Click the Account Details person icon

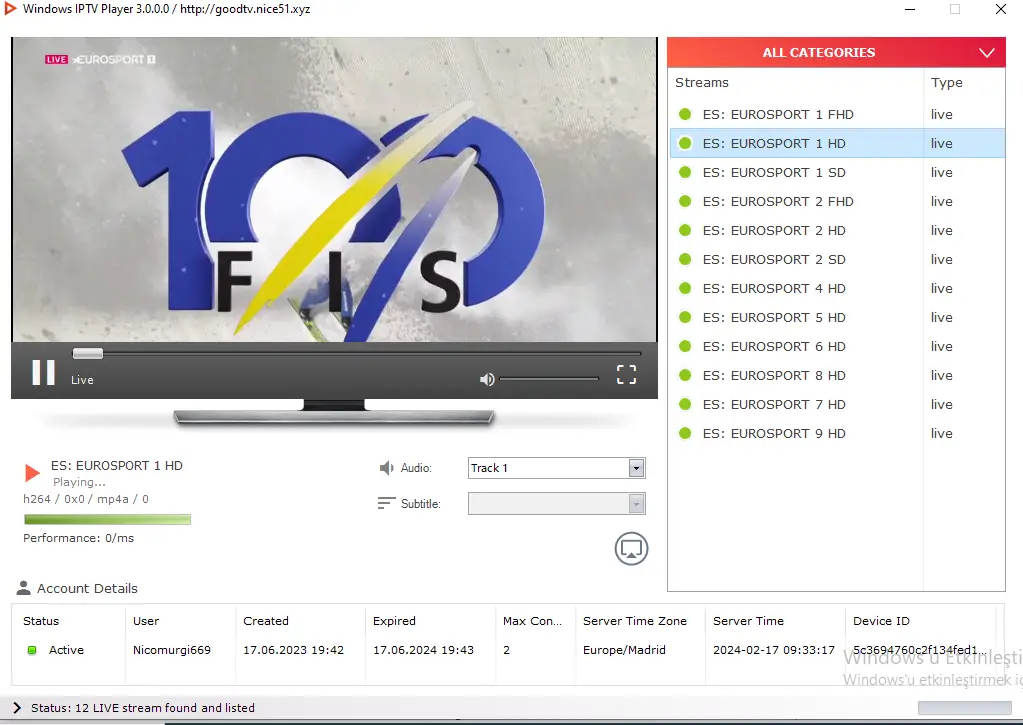point(23,588)
